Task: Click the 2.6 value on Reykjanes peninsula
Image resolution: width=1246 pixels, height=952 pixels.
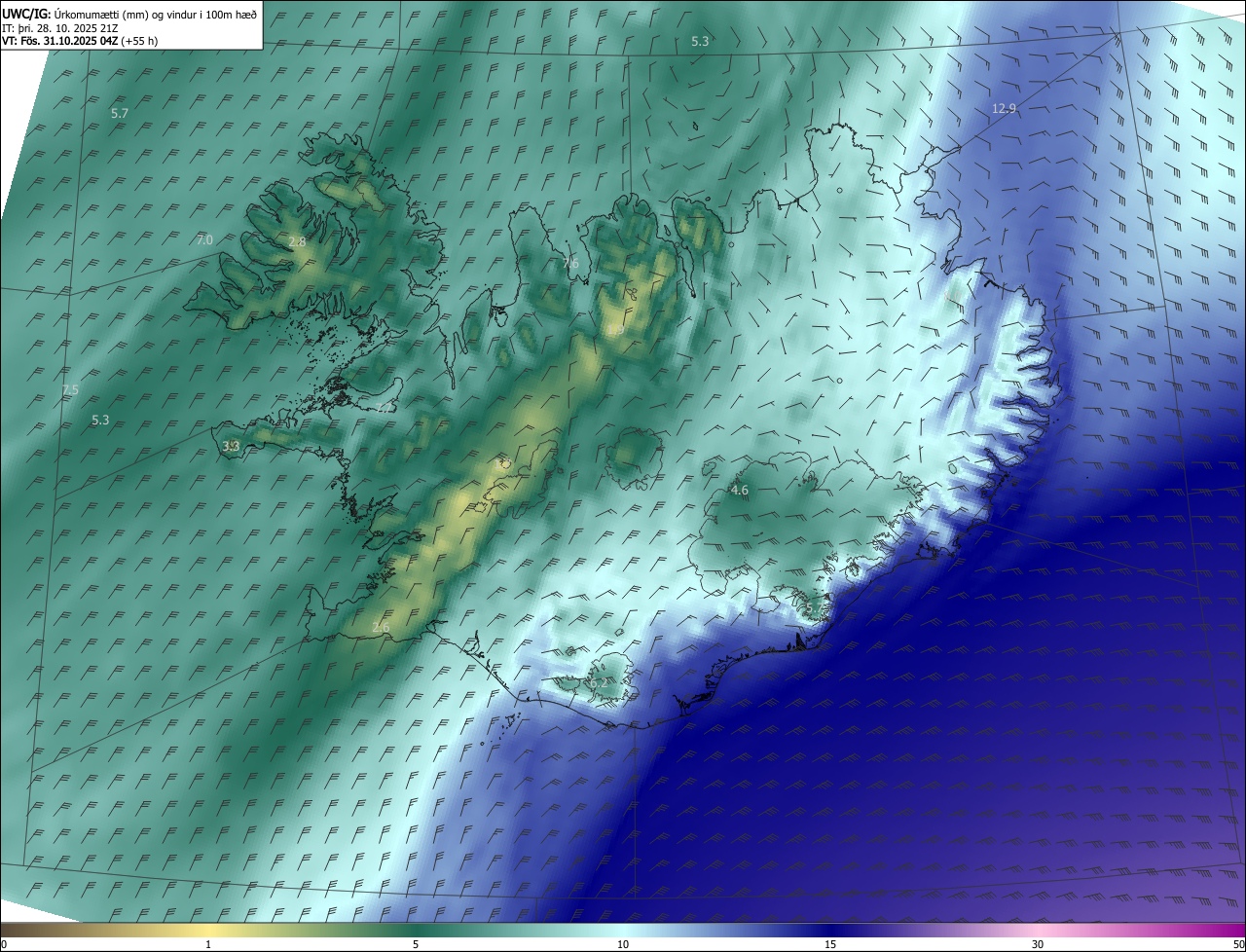Action: click(x=381, y=628)
